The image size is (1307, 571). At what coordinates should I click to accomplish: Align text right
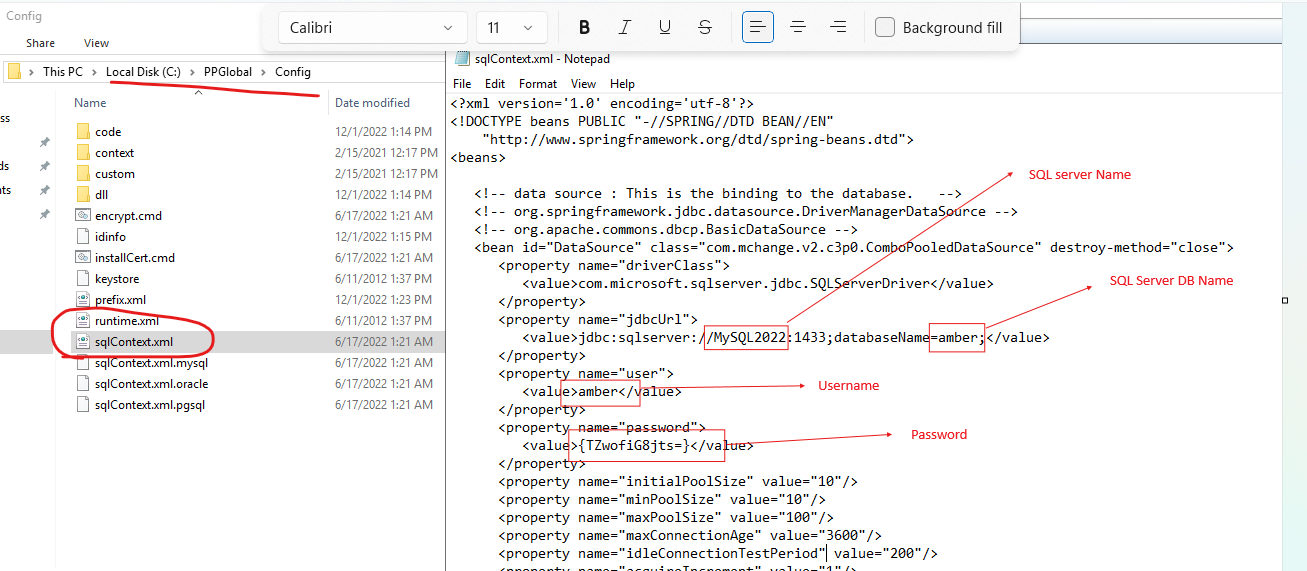click(x=838, y=27)
